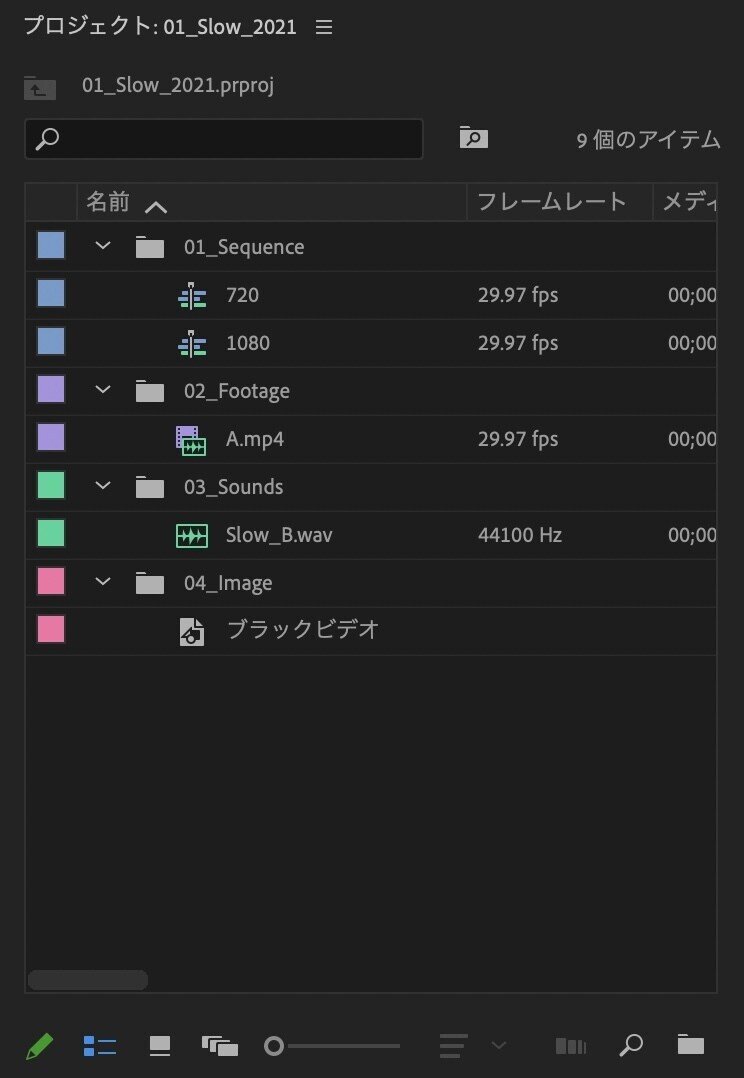The height and width of the screenshot is (1078, 744).
Task: Switch to Icon View mode
Action: pyautogui.click(x=159, y=1046)
